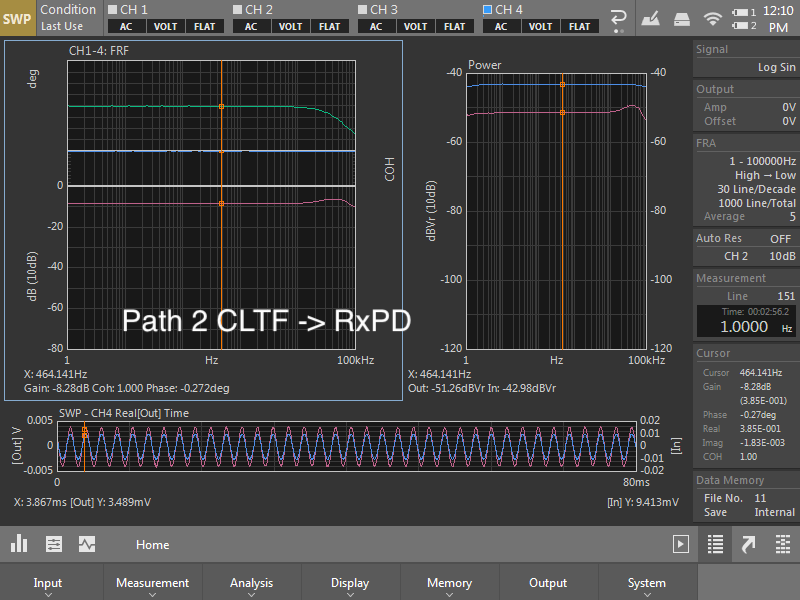Image resolution: width=800 pixels, height=600 pixels.
Task: Open the Memory menu
Action: [x=449, y=584]
